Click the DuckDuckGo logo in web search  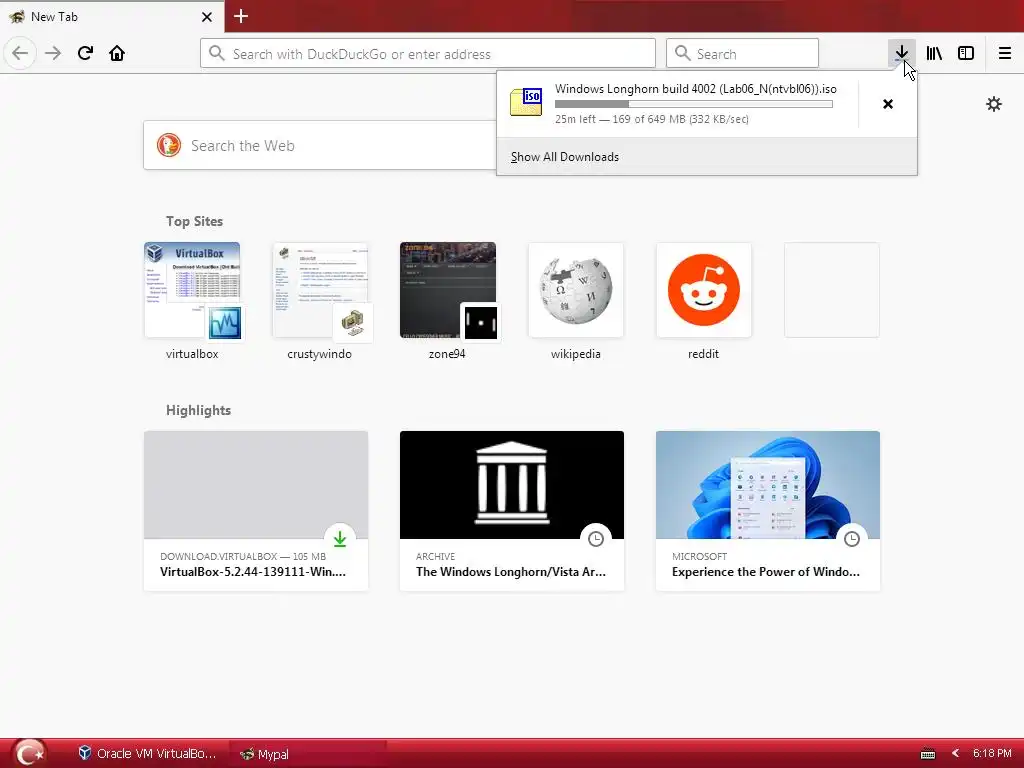coord(168,145)
